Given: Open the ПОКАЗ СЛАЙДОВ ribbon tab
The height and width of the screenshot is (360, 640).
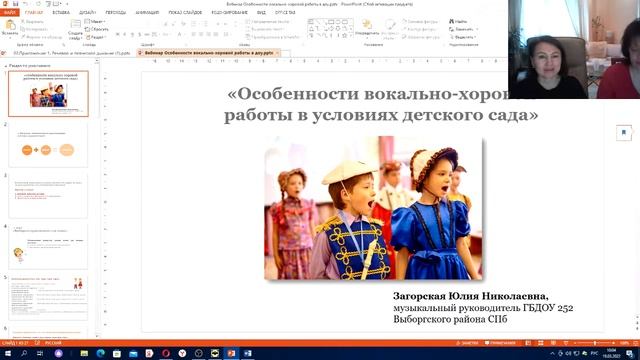Looking at the screenshot, I should point(185,13).
